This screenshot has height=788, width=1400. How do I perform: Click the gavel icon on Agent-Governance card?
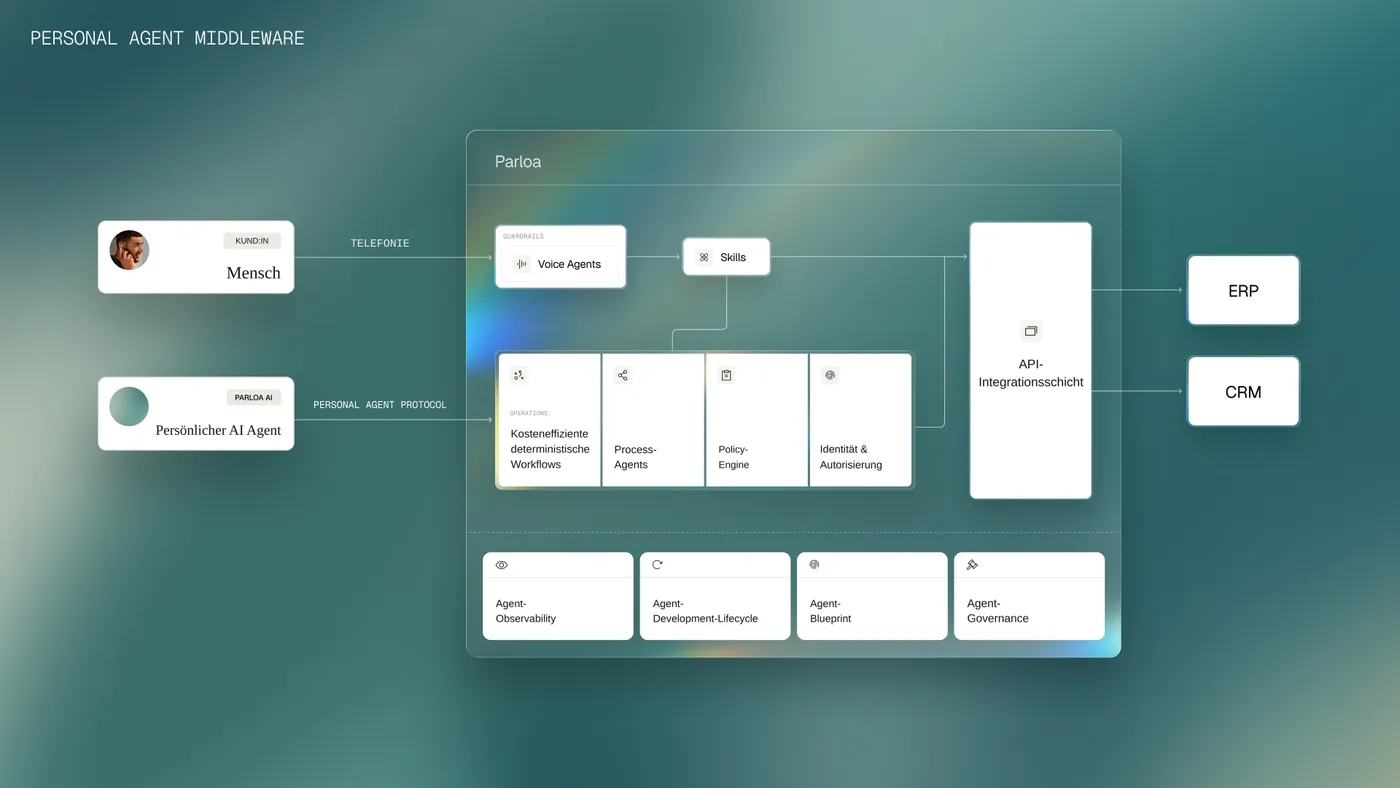click(x=972, y=565)
